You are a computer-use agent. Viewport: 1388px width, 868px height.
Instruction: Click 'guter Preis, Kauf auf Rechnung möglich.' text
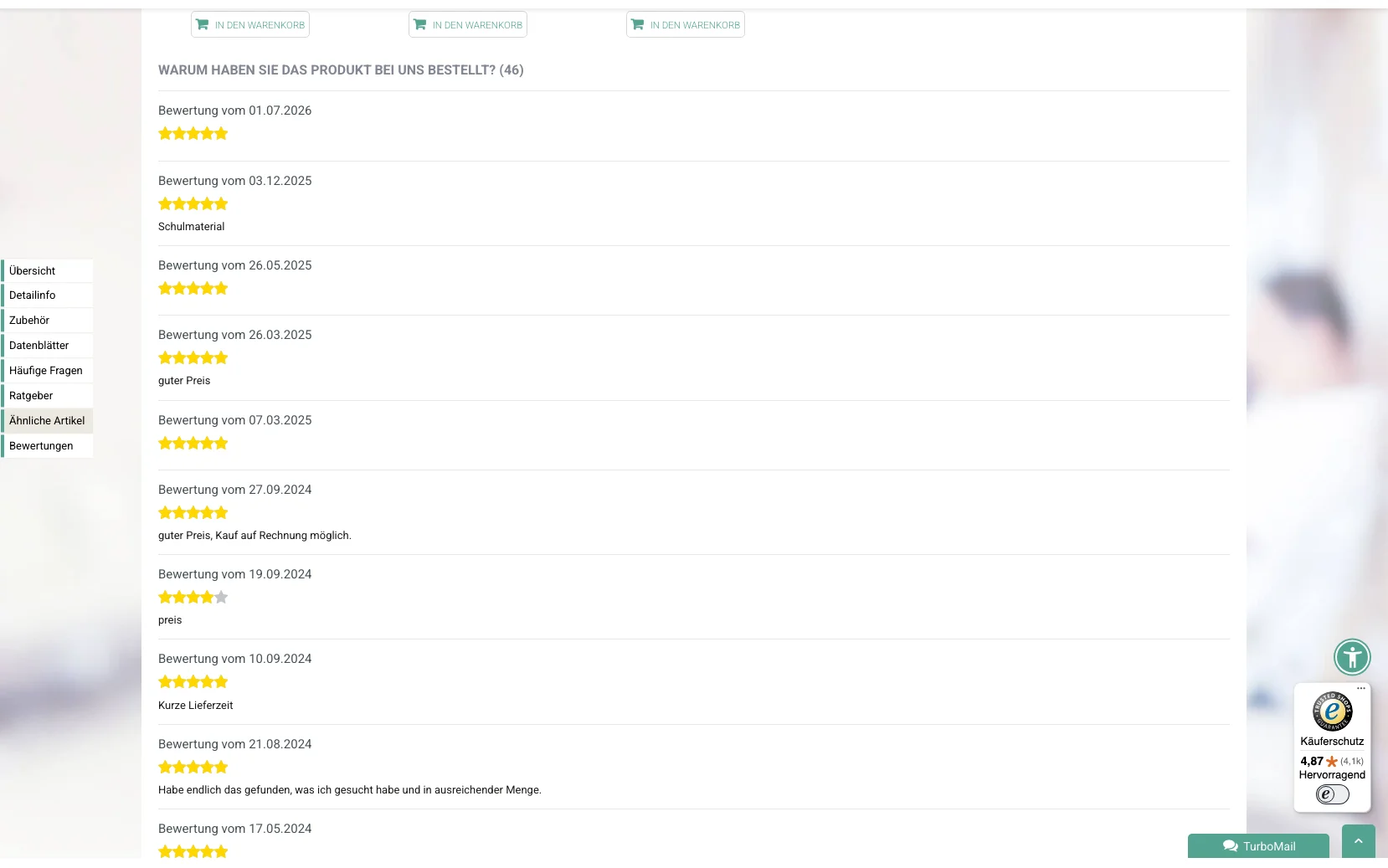(x=254, y=535)
